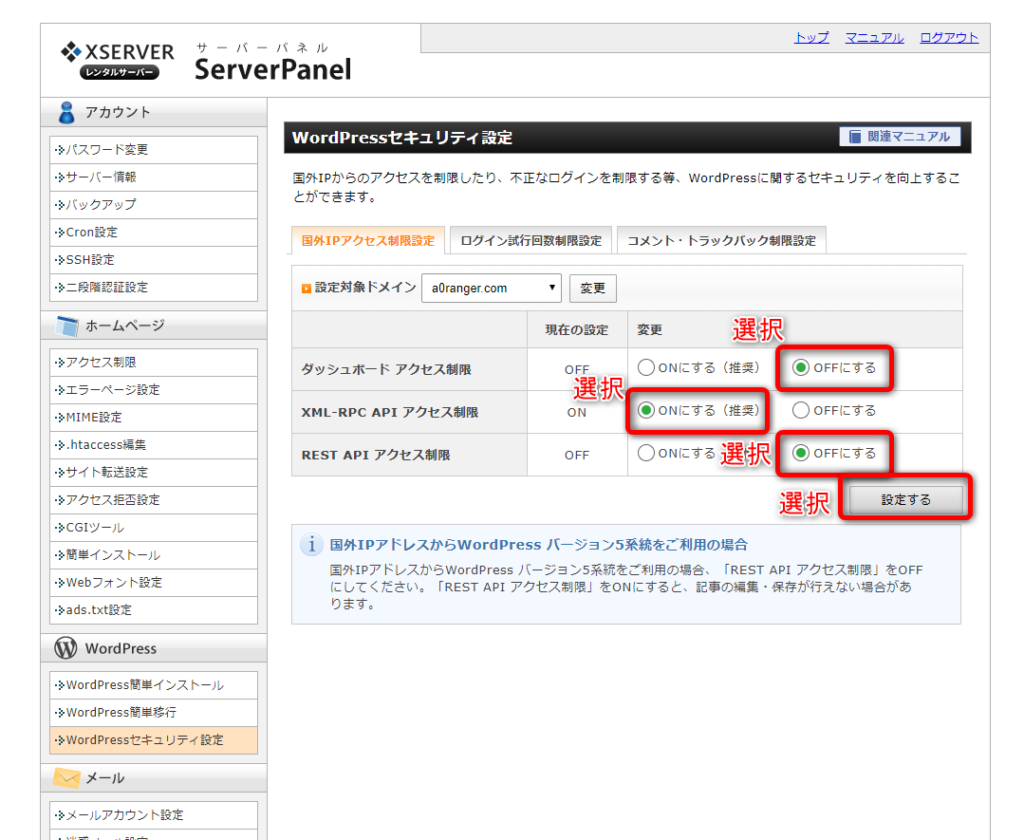Click the XSERVER logo
1024x840 pixels.
[x=118, y=60]
